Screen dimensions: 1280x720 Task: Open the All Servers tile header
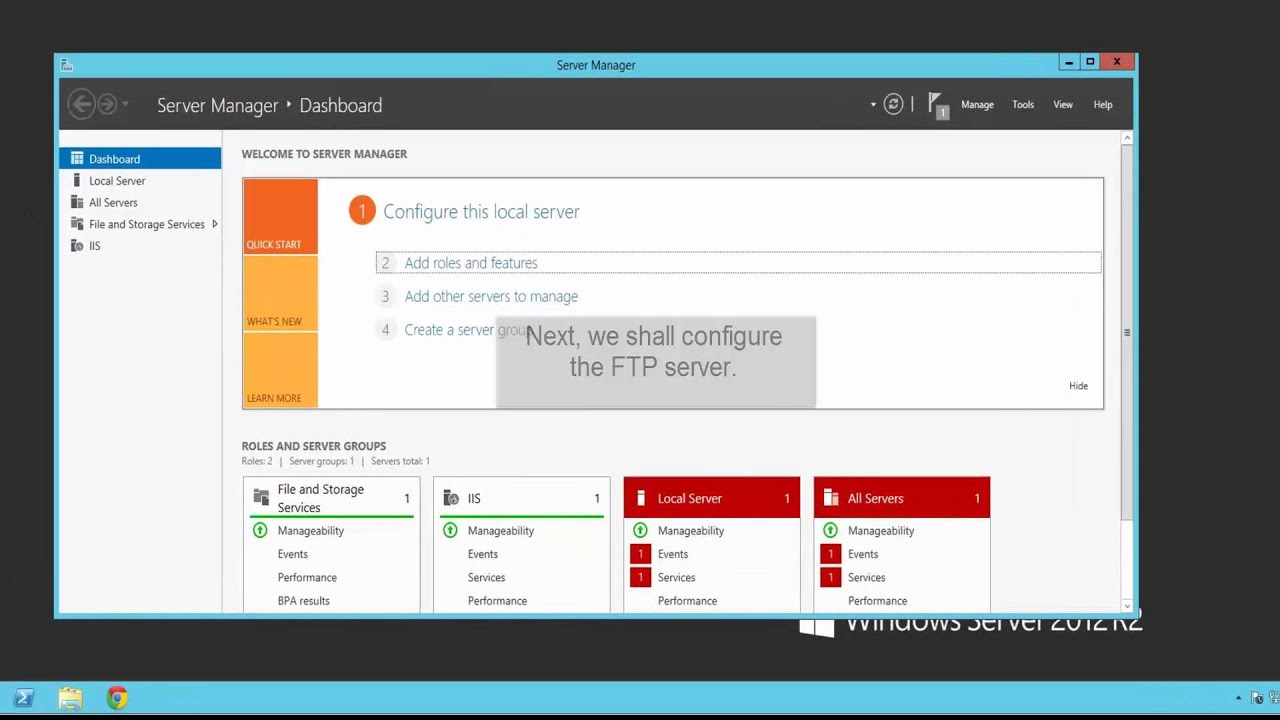click(901, 498)
